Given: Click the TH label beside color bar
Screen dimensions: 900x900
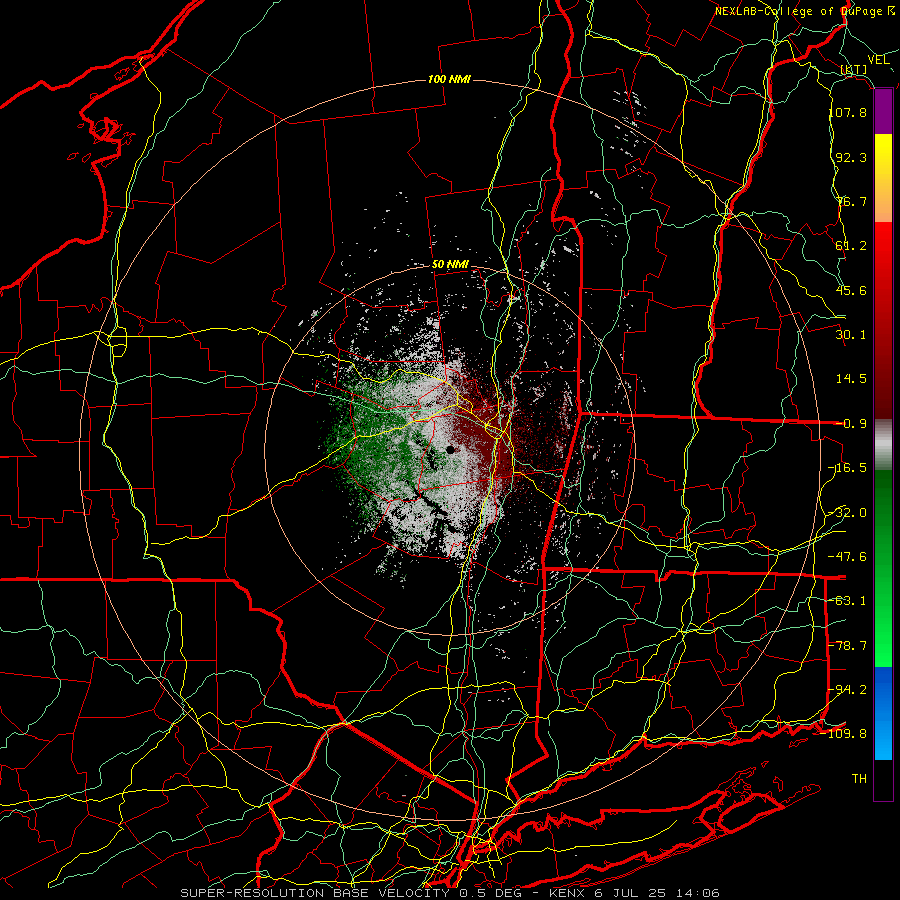Looking at the screenshot, I should pos(859,779).
